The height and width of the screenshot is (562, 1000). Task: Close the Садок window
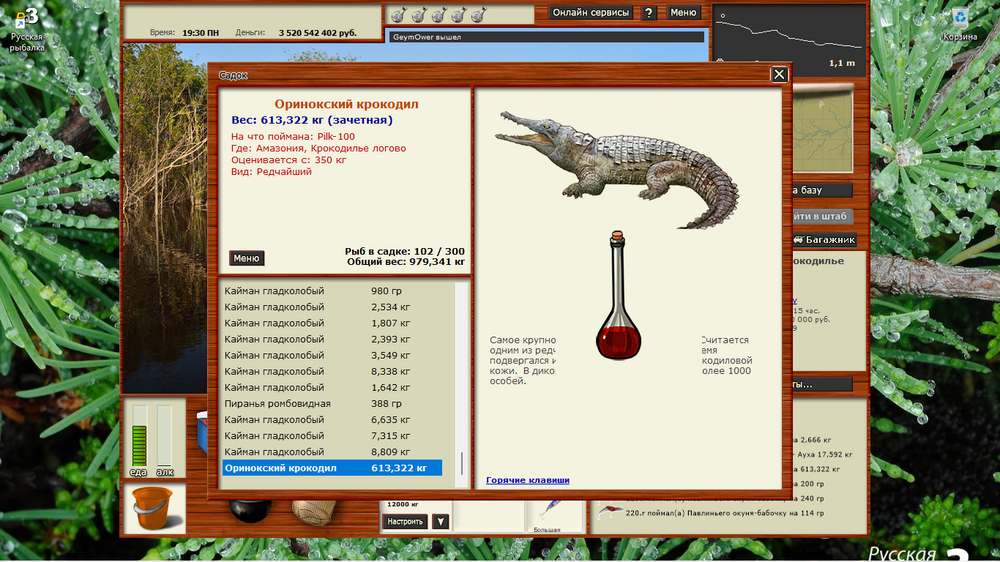[x=779, y=75]
